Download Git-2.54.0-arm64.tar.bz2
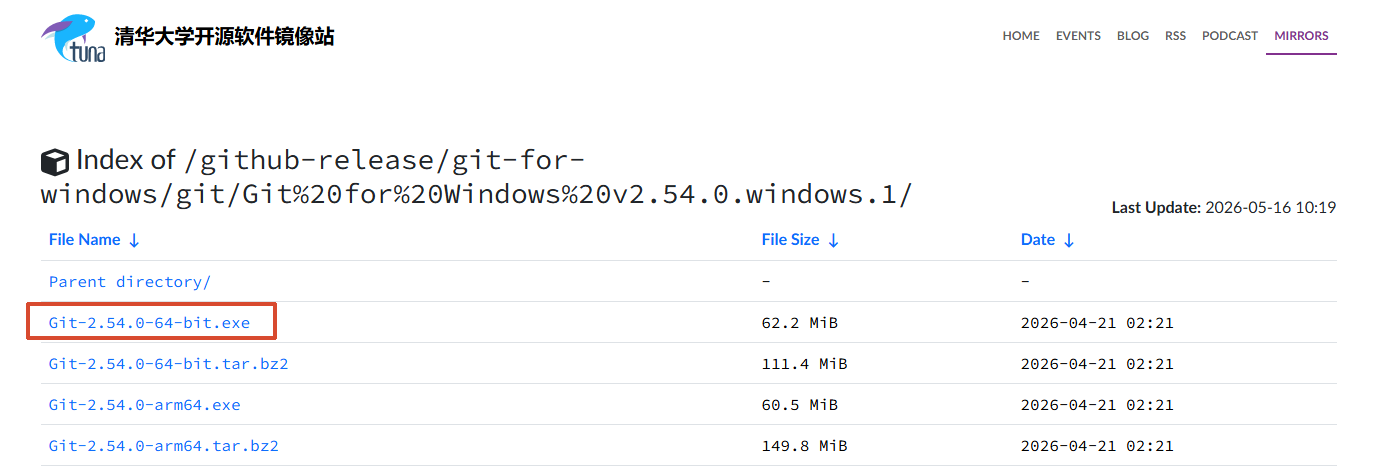Image resolution: width=1387 pixels, height=468 pixels. coord(164,446)
